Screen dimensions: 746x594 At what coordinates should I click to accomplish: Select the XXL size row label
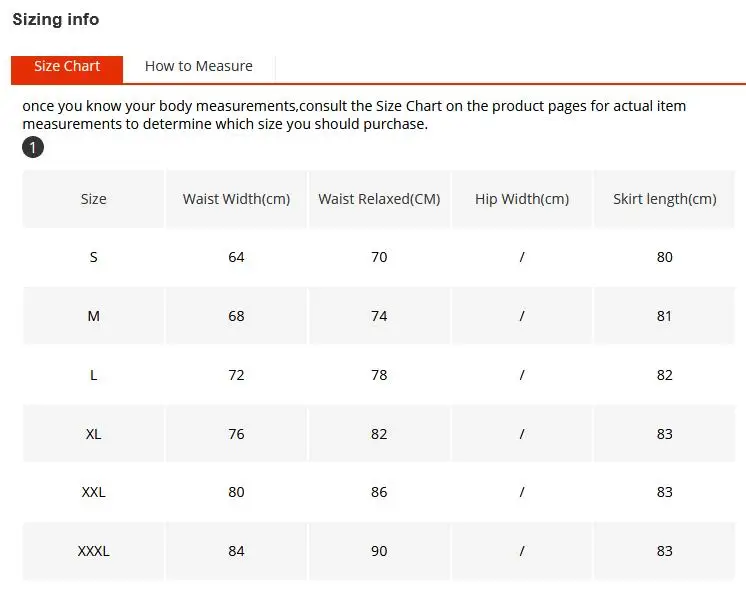(93, 492)
